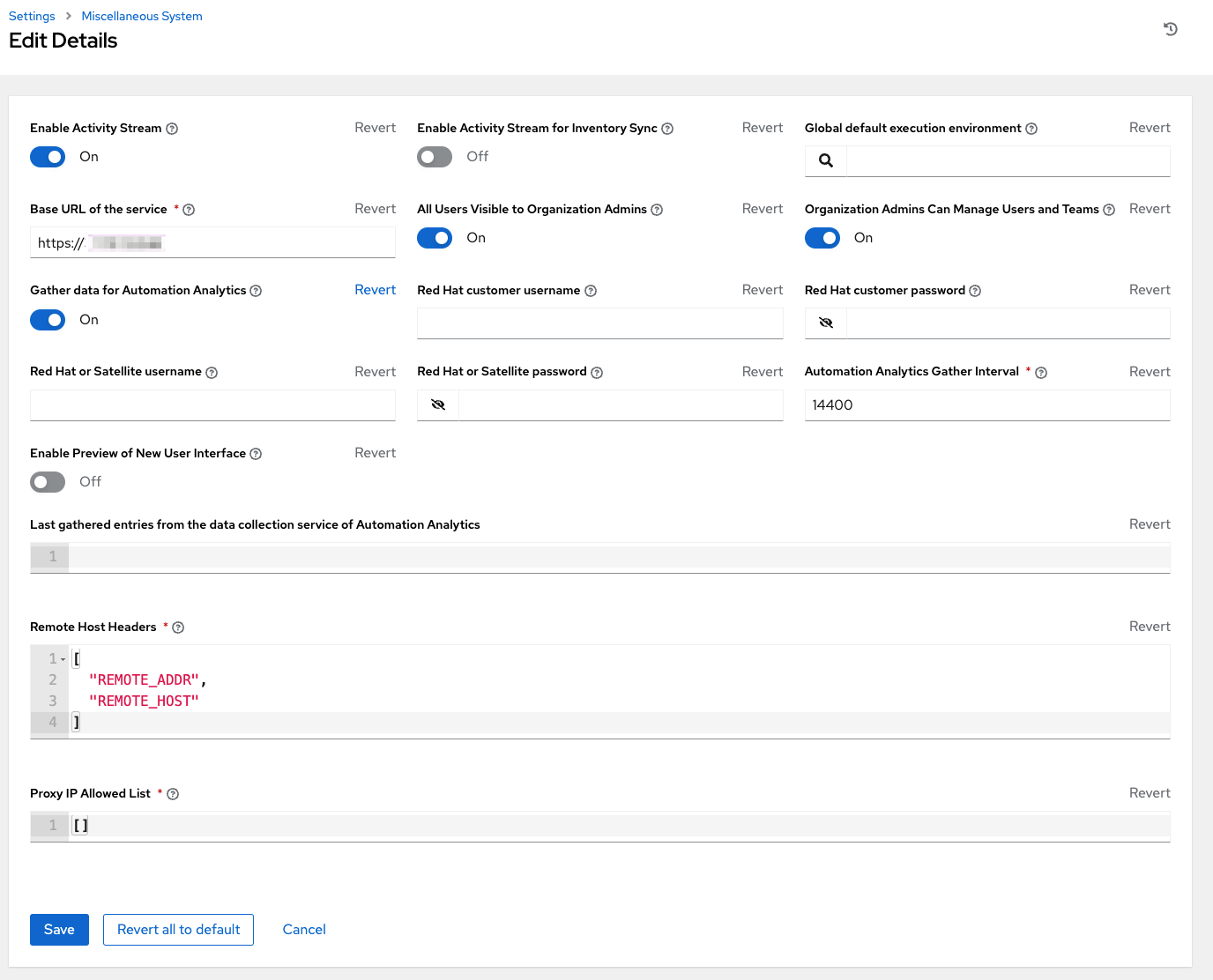The width and height of the screenshot is (1213, 980).
Task: Navigate back to Settings via breadcrumb
Action: coord(32,16)
